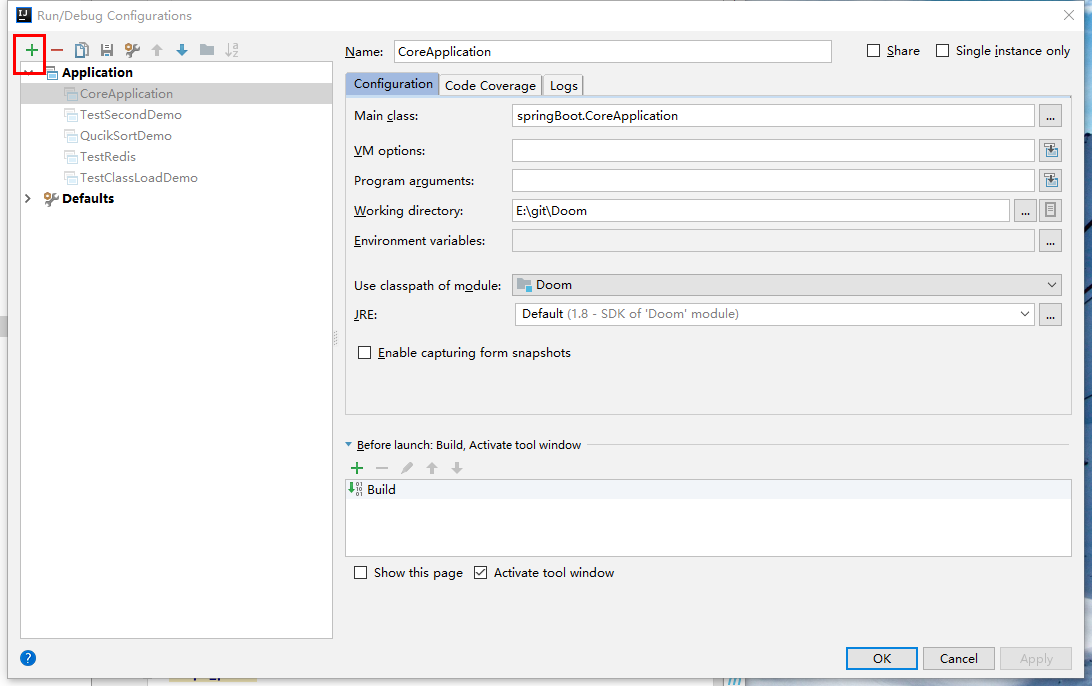1092x686 pixels.
Task: Move the configuration up with the gray arrow
Action: (x=157, y=50)
